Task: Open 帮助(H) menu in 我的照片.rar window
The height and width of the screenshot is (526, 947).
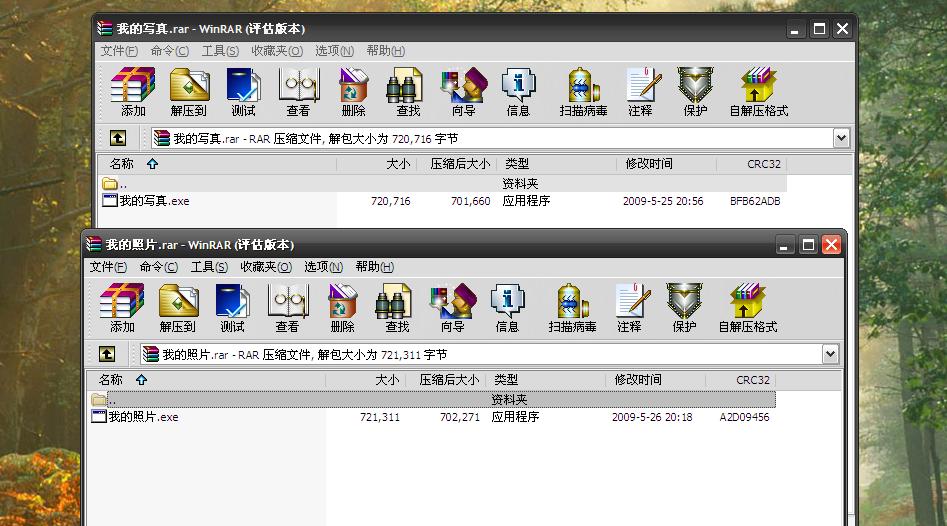Action: point(375,267)
